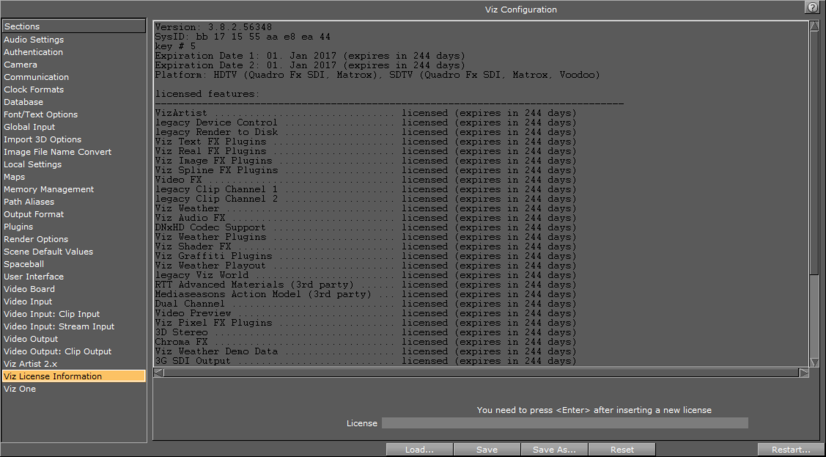This screenshot has width=826, height=457.
Task: Click the DNxHD Codec Support row
Action: pos(366,227)
